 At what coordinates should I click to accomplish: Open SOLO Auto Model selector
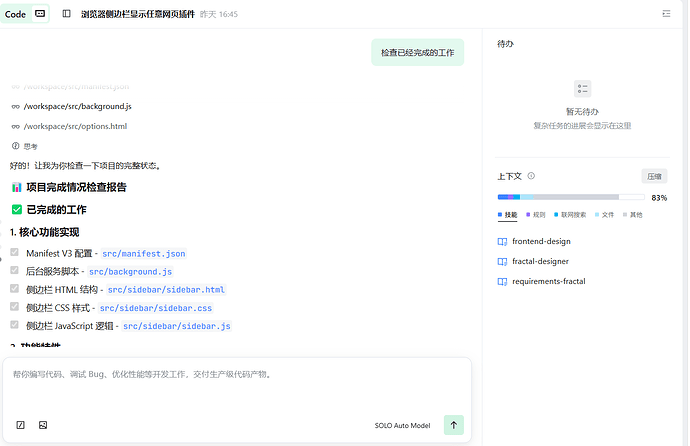tap(402, 425)
